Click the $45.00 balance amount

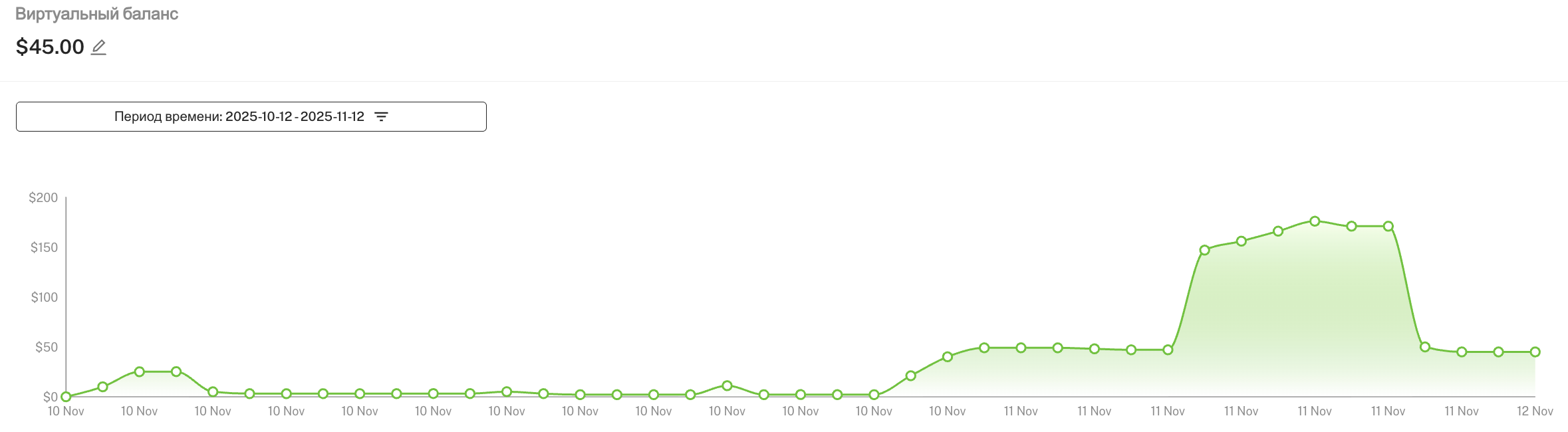[50, 47]
